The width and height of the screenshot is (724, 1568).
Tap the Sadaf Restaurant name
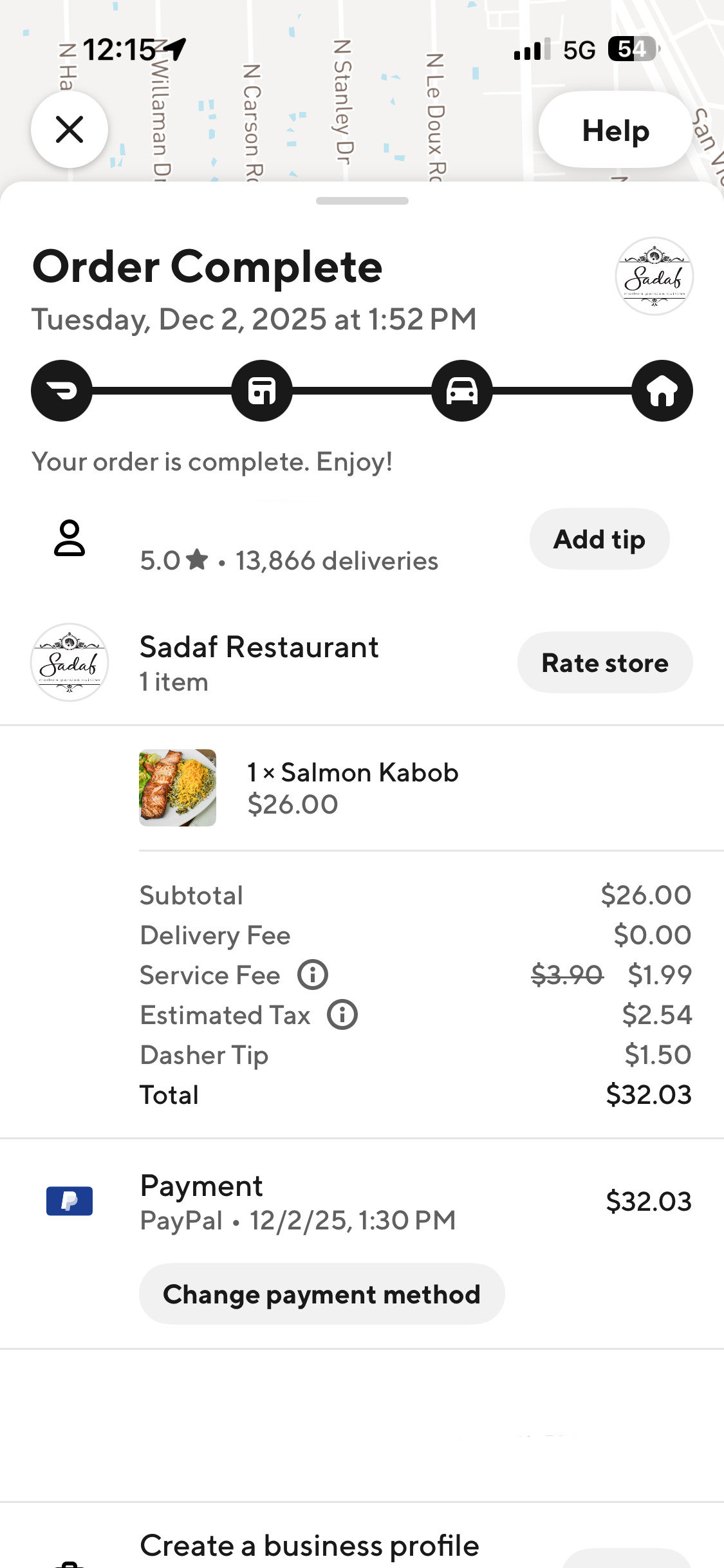(x=259, y=648)
